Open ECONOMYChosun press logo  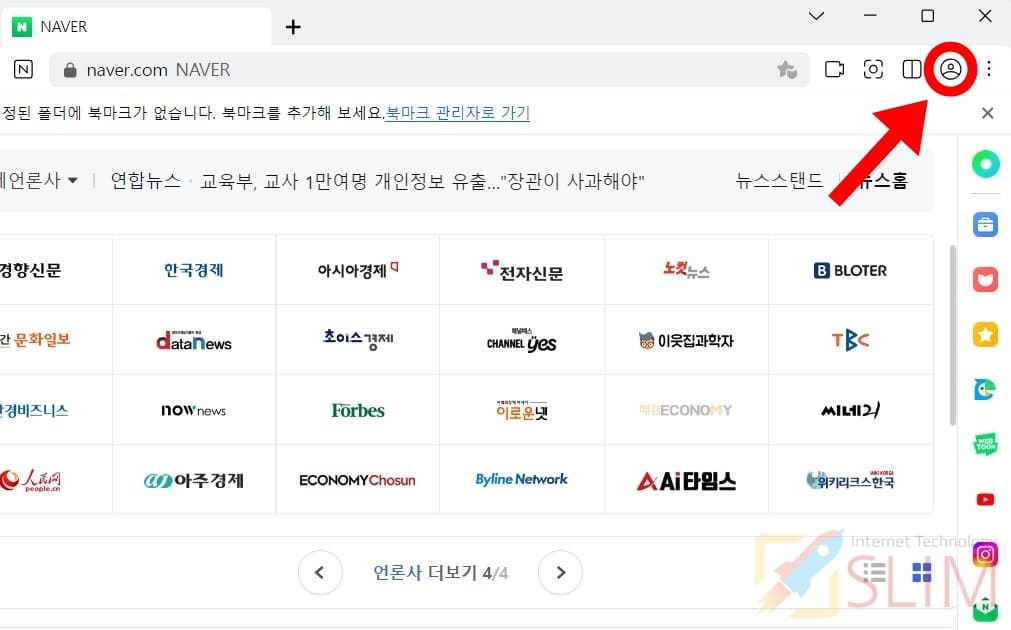pos(358,480)
